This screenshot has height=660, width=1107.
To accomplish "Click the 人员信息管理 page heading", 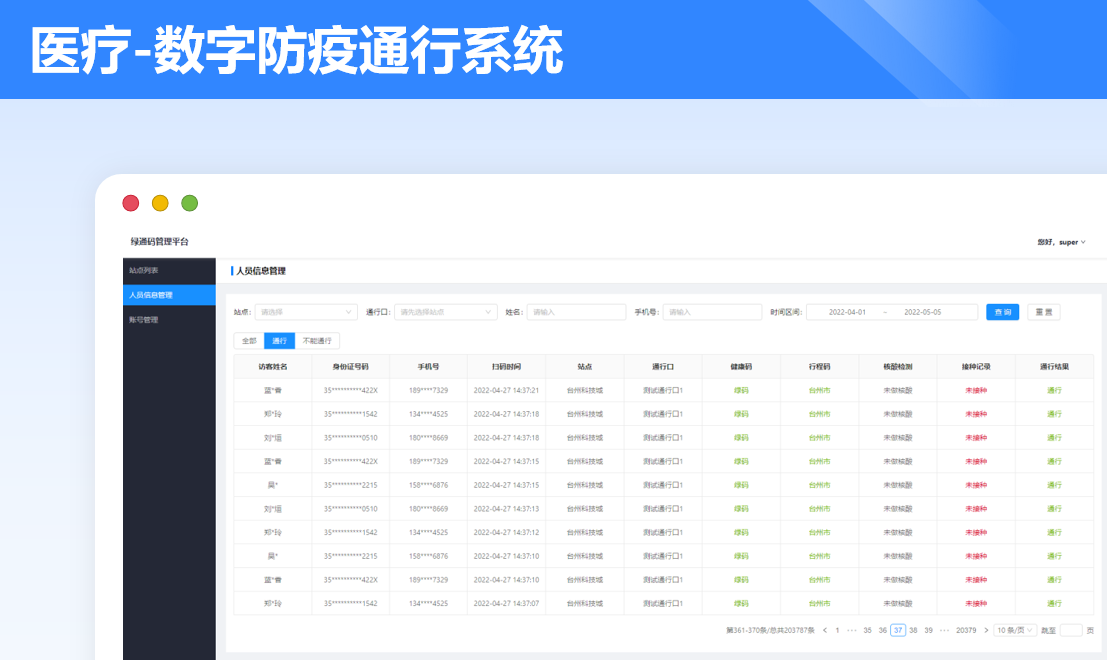I will [261, 271].
